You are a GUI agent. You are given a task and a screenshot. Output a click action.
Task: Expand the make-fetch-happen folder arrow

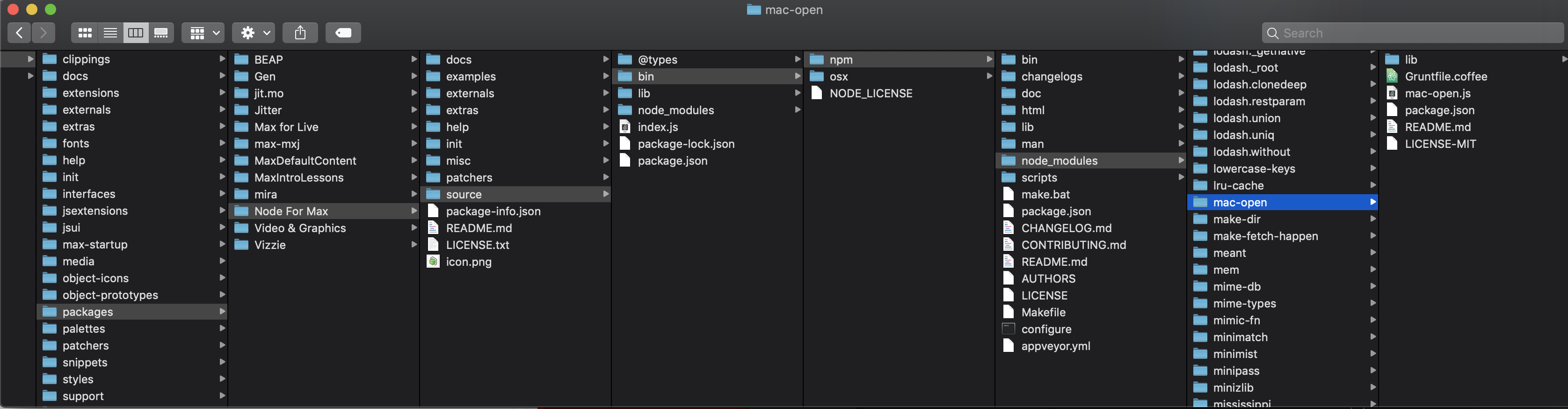pyautogui.click(x=1372, y=235)
